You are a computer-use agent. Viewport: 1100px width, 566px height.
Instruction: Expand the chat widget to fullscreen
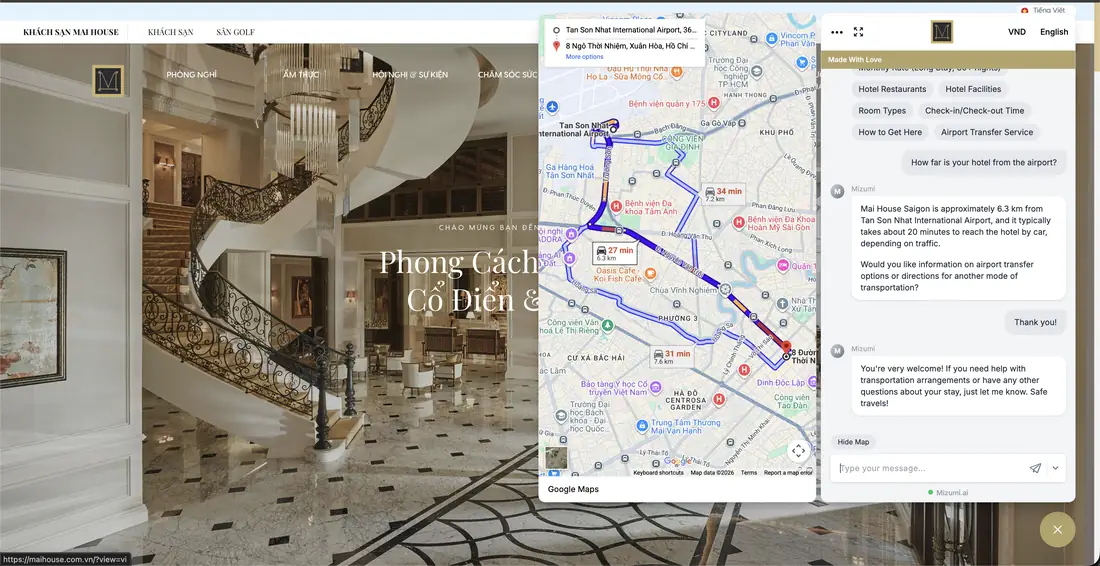(858, 32)
